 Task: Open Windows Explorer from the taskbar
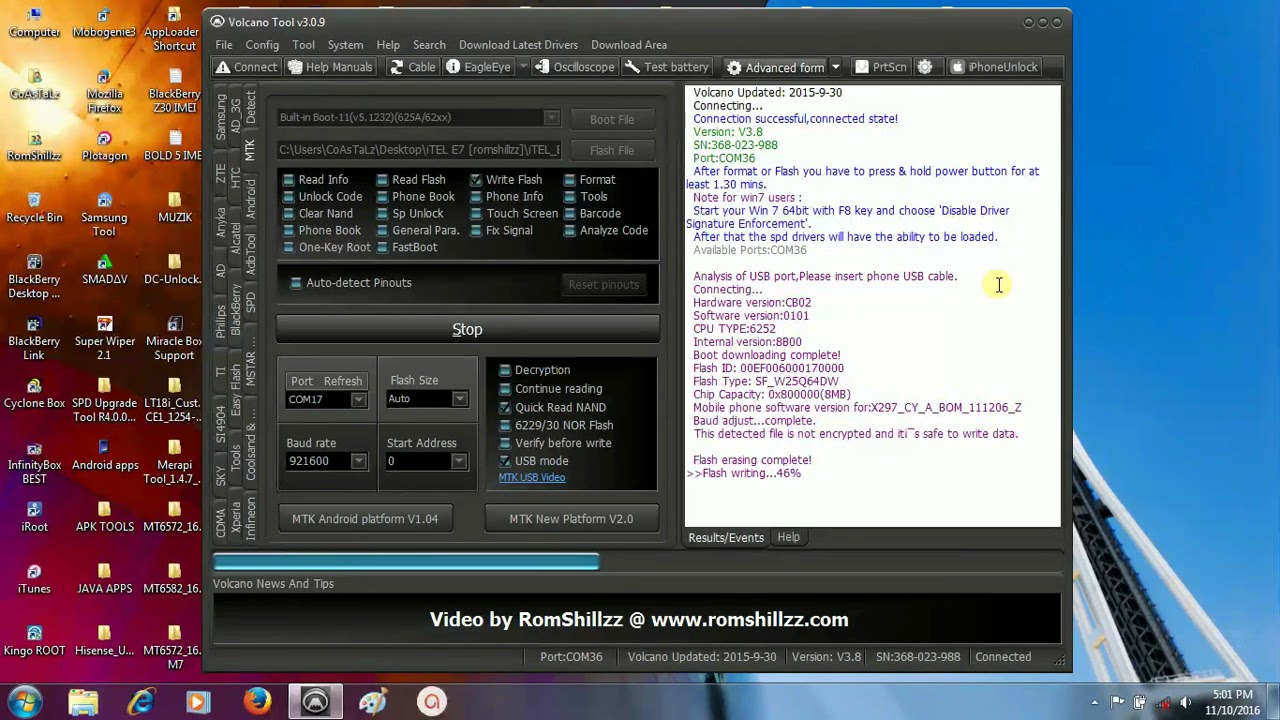[83, 701]
